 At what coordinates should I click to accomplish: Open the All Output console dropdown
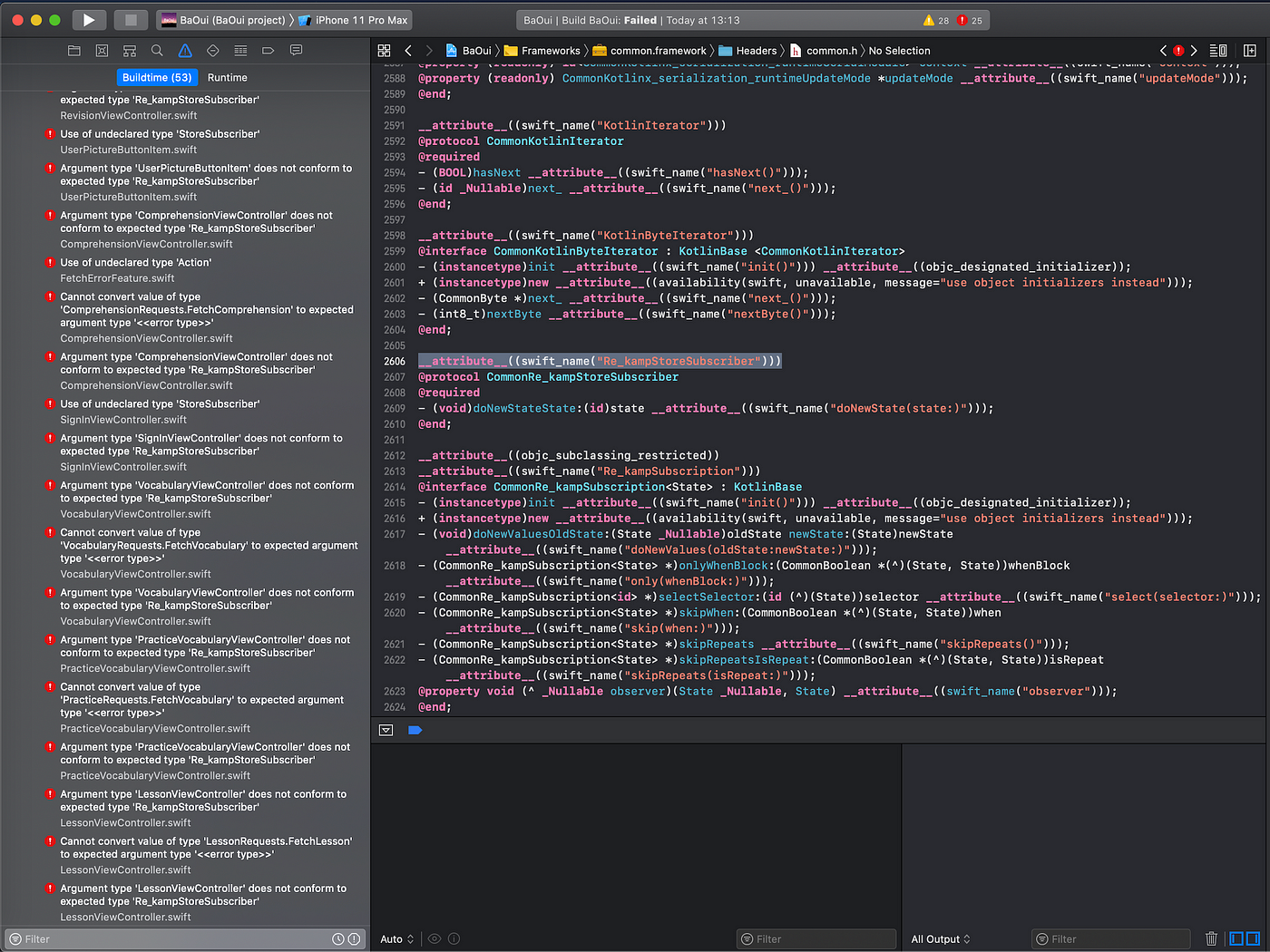pos(941,939)
